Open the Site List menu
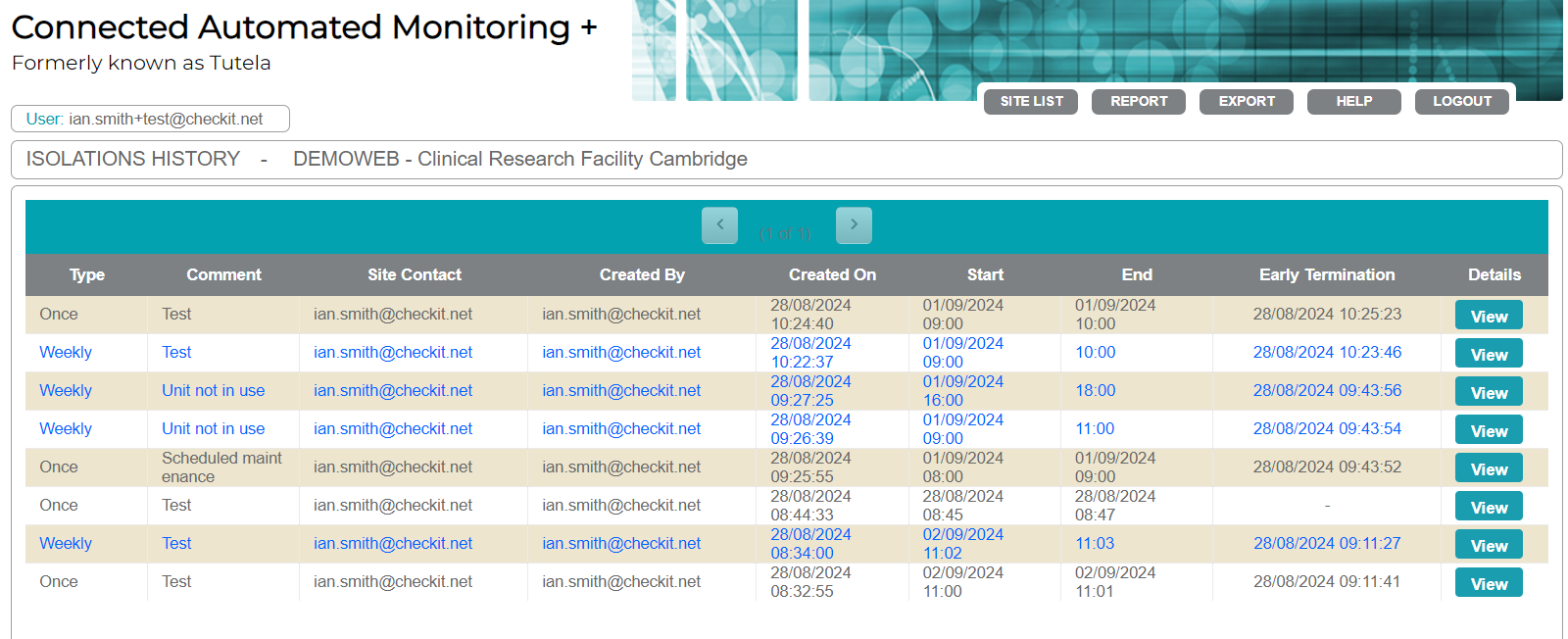This screenshot has width=1568, height=639. pyautogui.click(x=1031, y=102)
